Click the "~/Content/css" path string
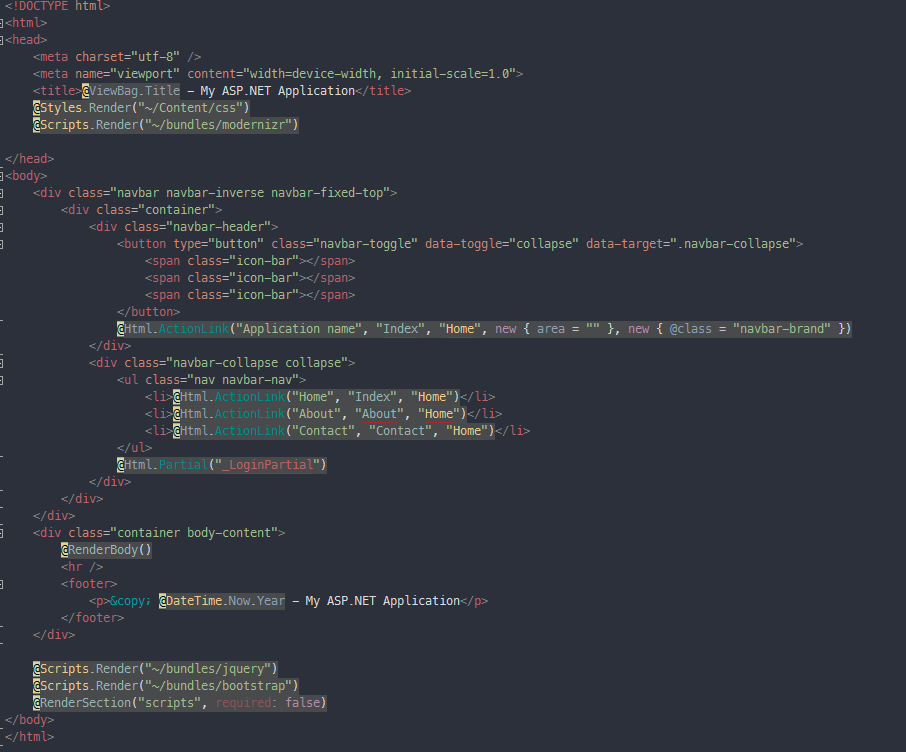Screen dimensions: 906x752 click(193, 108)
